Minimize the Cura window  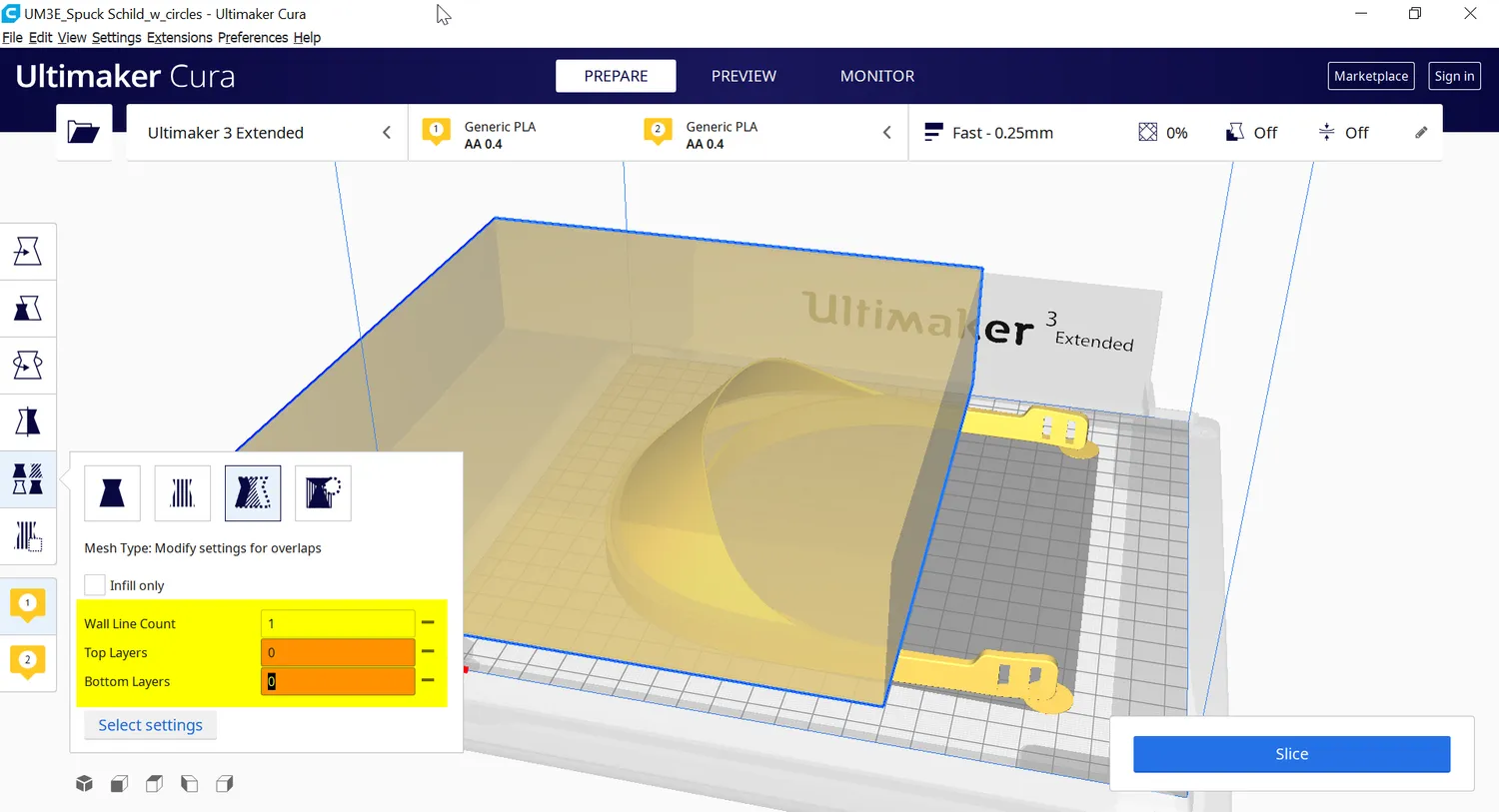pyautogui.click(x=1361, y=13)
